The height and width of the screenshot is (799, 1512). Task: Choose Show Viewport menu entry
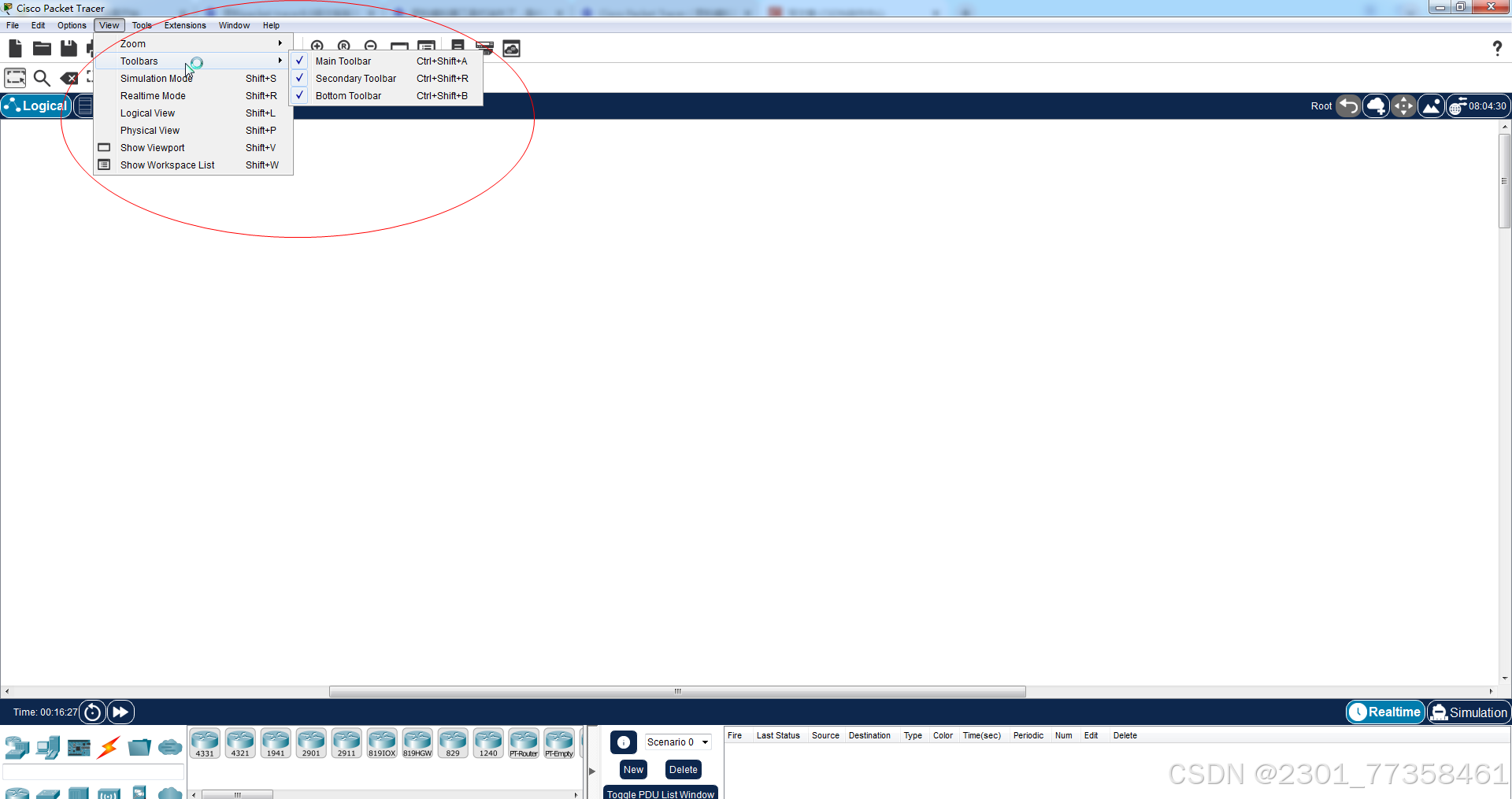[194, 148]
